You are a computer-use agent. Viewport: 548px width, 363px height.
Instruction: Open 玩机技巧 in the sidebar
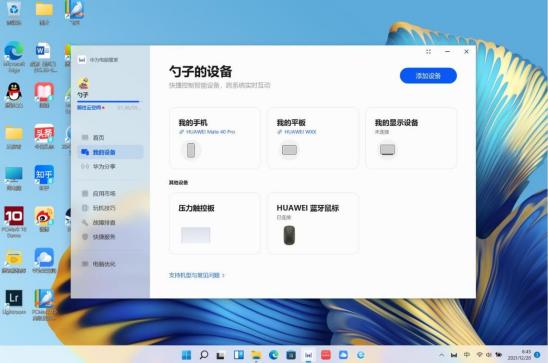point(110,208)
